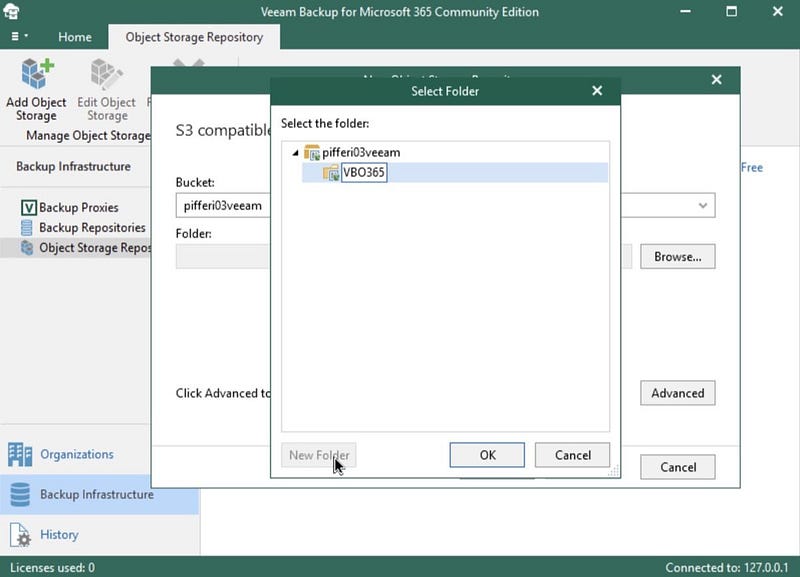Viewport: 800px width, 577px height.
Task: Click the VBO365 folder name edit field
Action: (x=364, y=172)
